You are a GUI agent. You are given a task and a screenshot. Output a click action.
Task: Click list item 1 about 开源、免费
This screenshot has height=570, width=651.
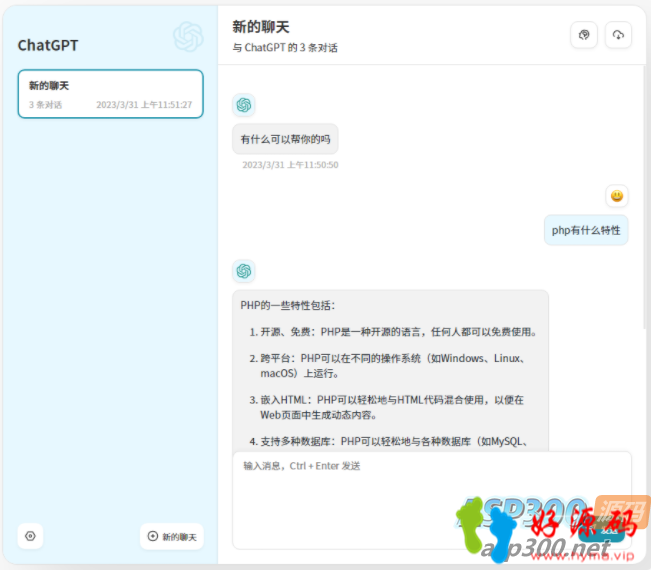click(x=393, y=332)
